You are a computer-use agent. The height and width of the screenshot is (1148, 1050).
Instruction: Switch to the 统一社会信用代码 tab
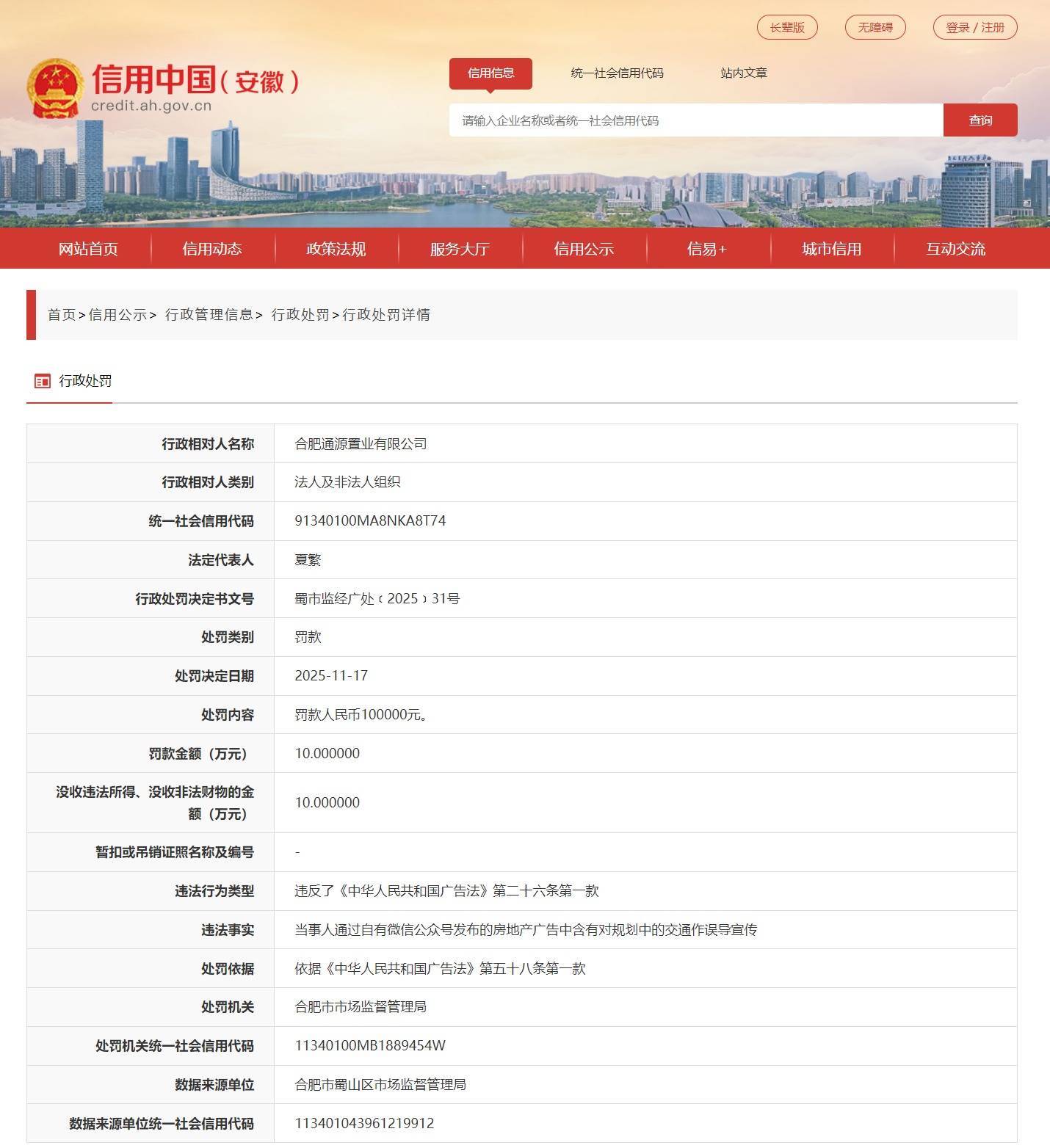tap(618, 73)
